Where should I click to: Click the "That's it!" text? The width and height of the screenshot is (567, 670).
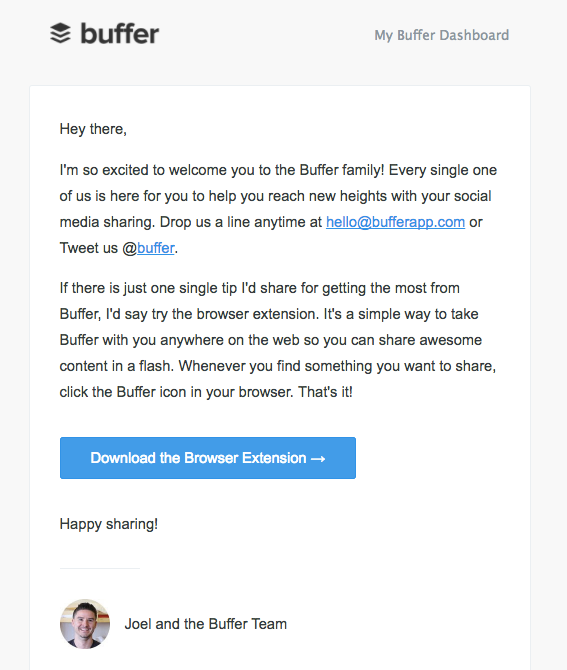point(325,392)
